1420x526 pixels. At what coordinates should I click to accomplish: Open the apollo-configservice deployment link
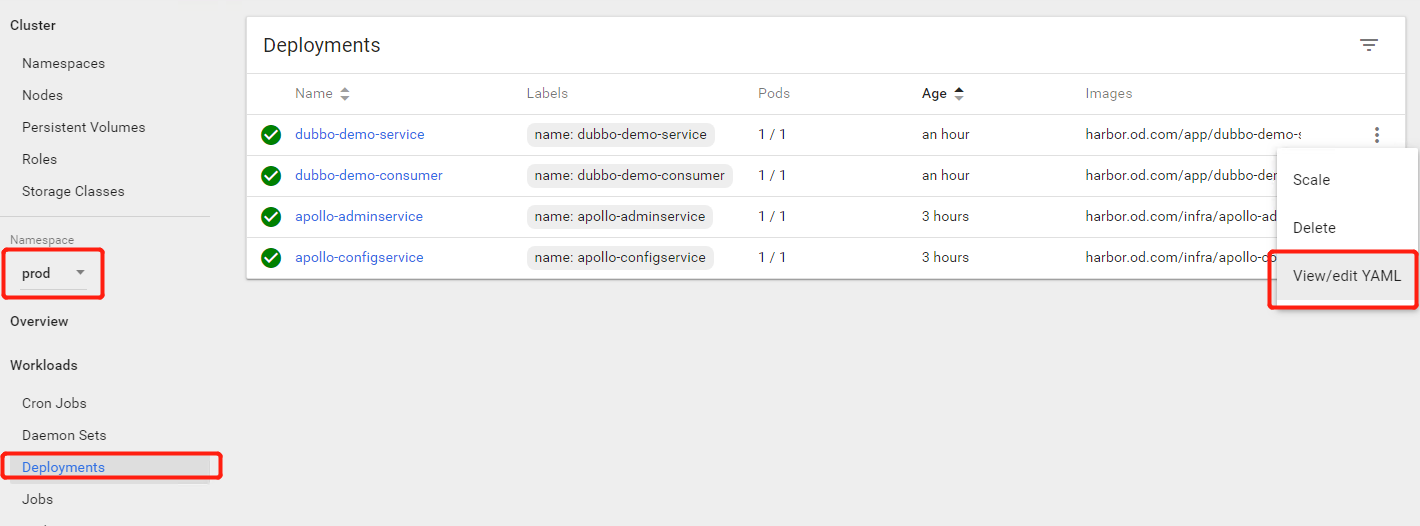pos(359,257)
